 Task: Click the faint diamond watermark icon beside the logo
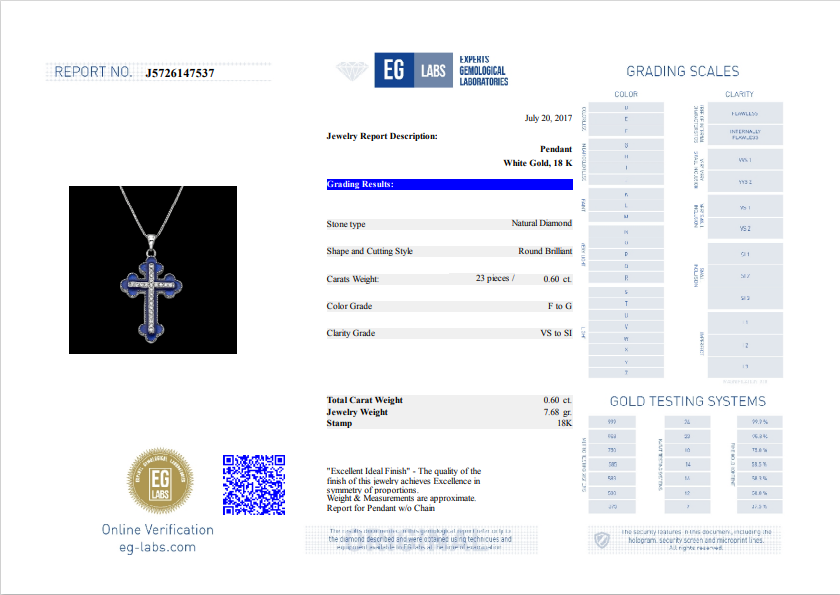(351, 71)
